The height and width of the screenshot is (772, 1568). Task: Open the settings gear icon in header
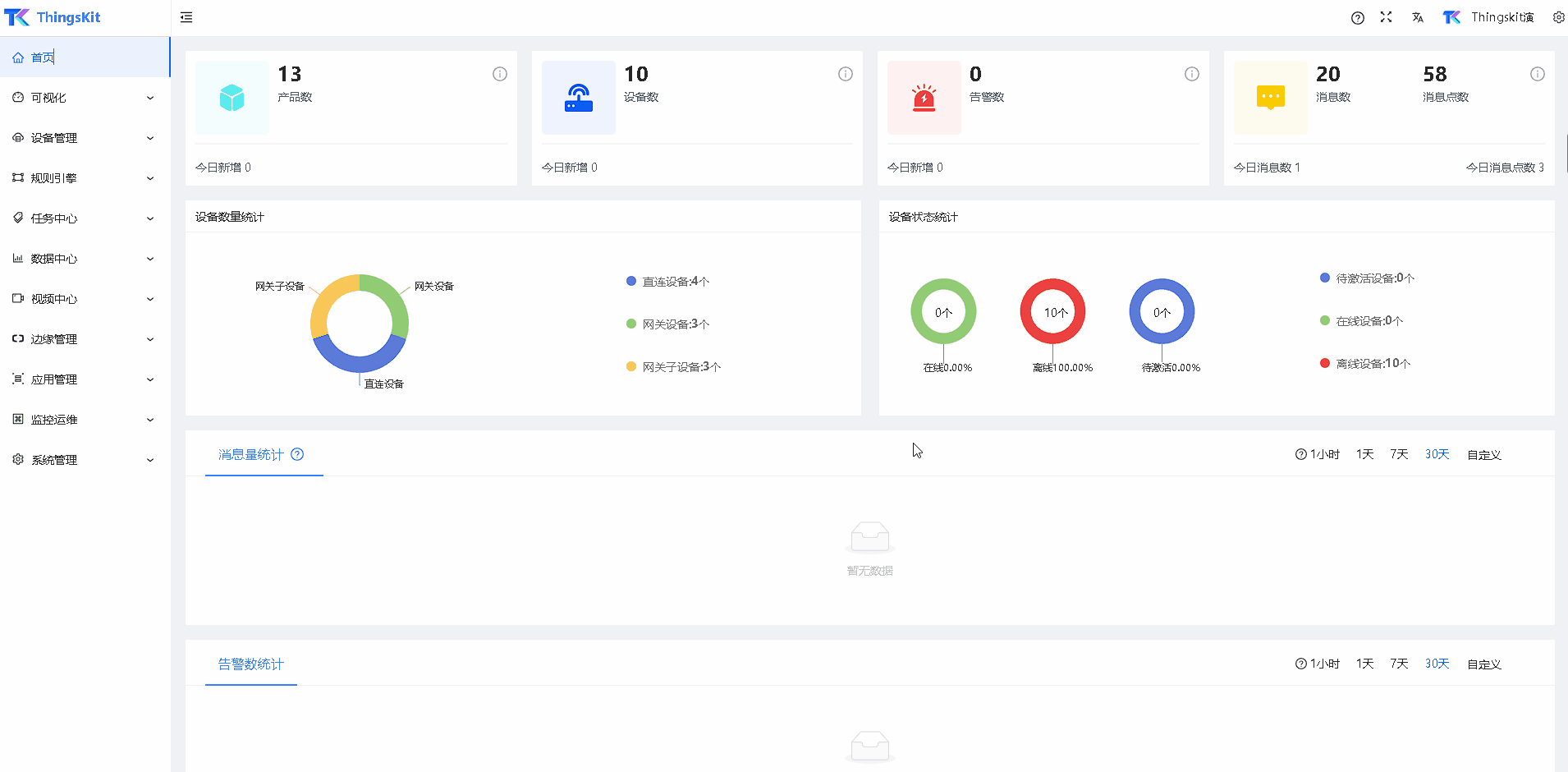point(1558,17)
